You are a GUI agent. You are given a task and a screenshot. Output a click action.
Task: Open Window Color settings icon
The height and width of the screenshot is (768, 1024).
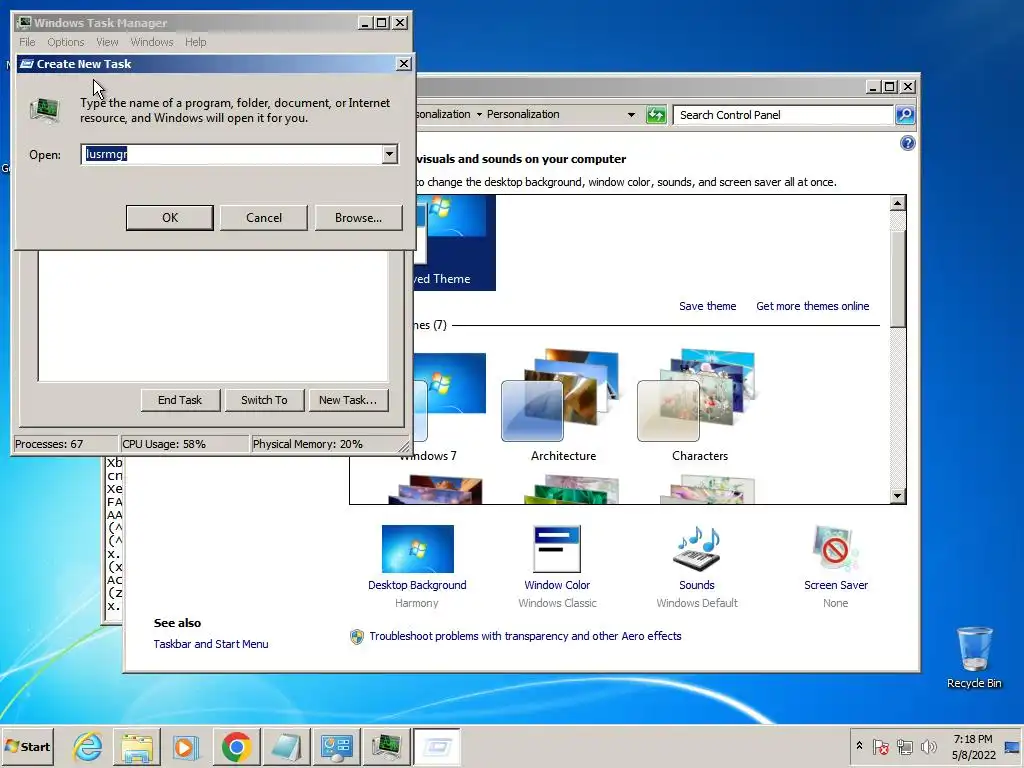[x=556, y=549]
